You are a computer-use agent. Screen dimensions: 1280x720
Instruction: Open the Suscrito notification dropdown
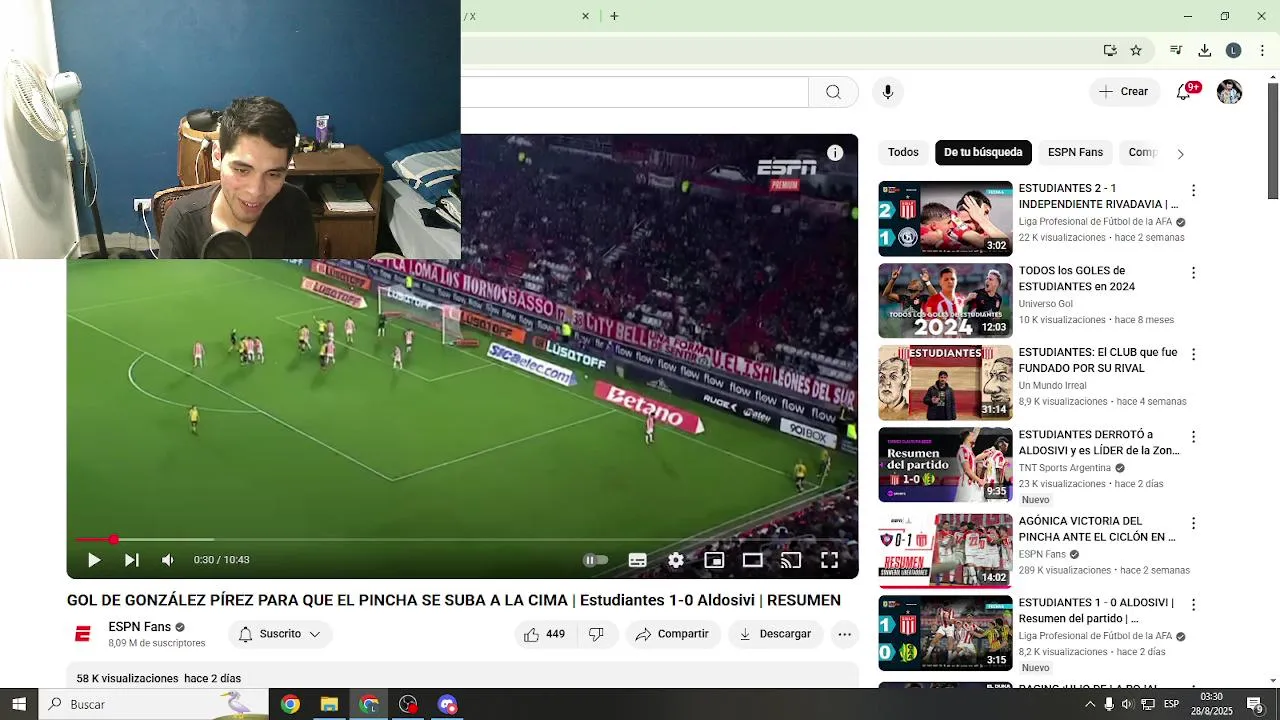point(280,634)
